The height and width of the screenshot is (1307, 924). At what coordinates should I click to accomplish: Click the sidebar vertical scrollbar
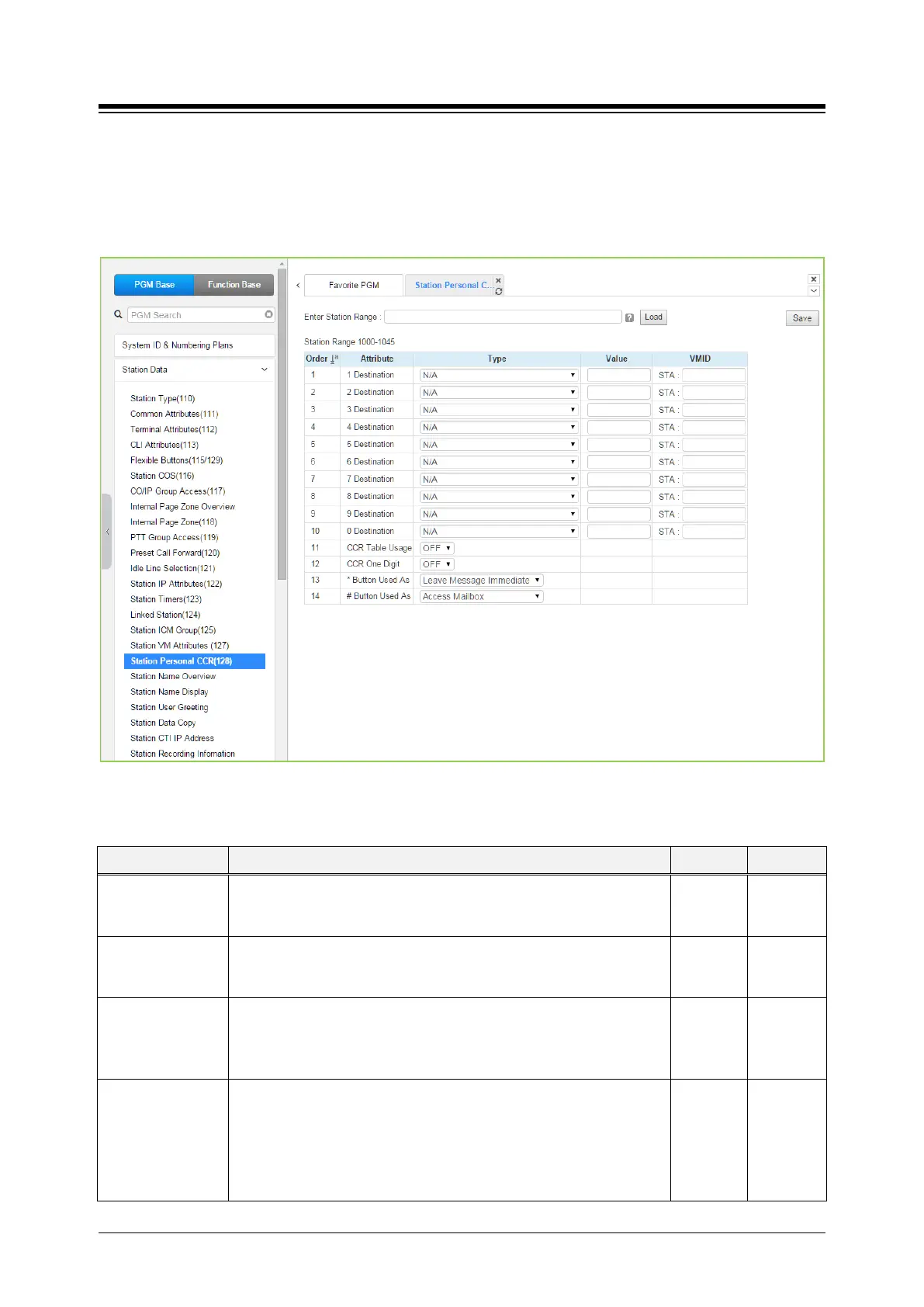click(282, 423)
